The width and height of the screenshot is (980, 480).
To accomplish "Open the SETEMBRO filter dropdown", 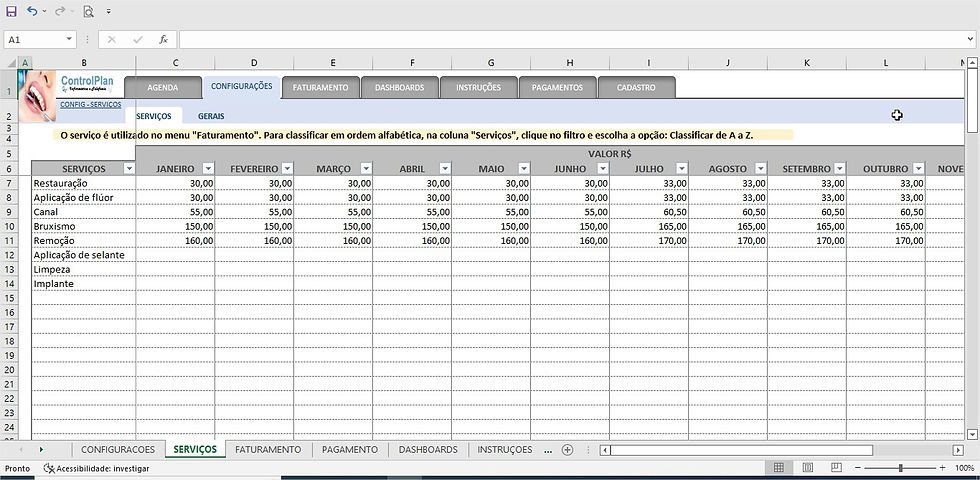I will [x=839, y=169].
